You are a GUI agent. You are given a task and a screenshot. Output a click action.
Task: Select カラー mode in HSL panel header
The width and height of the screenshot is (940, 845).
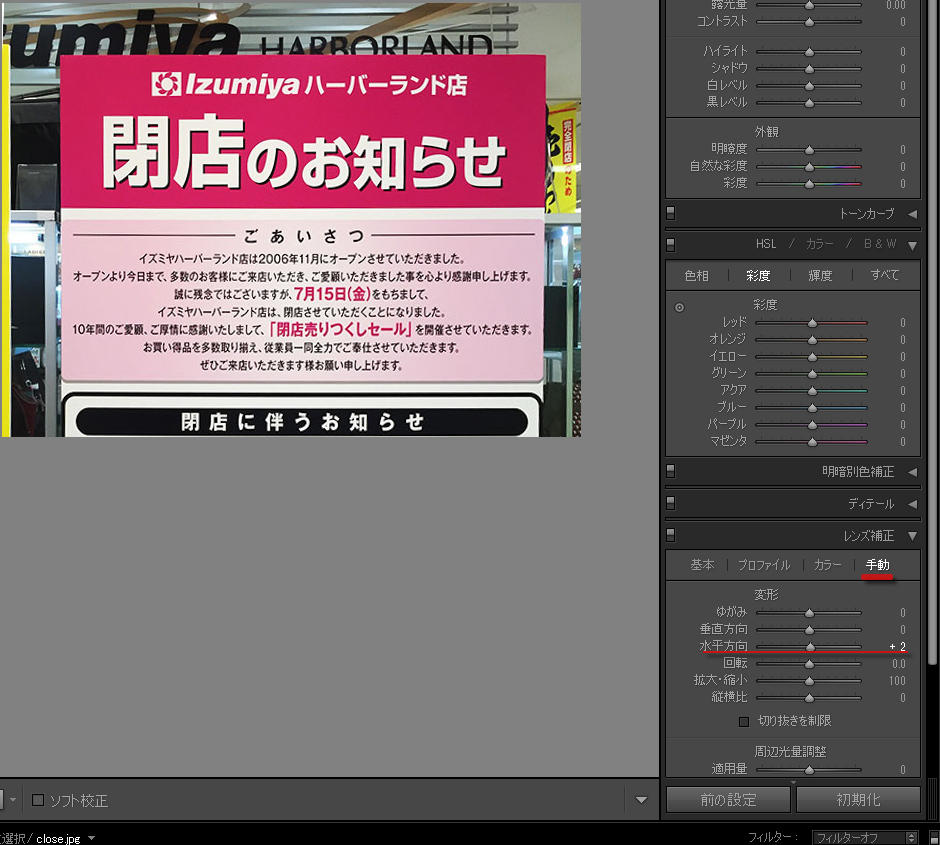(x=820, y=244)
